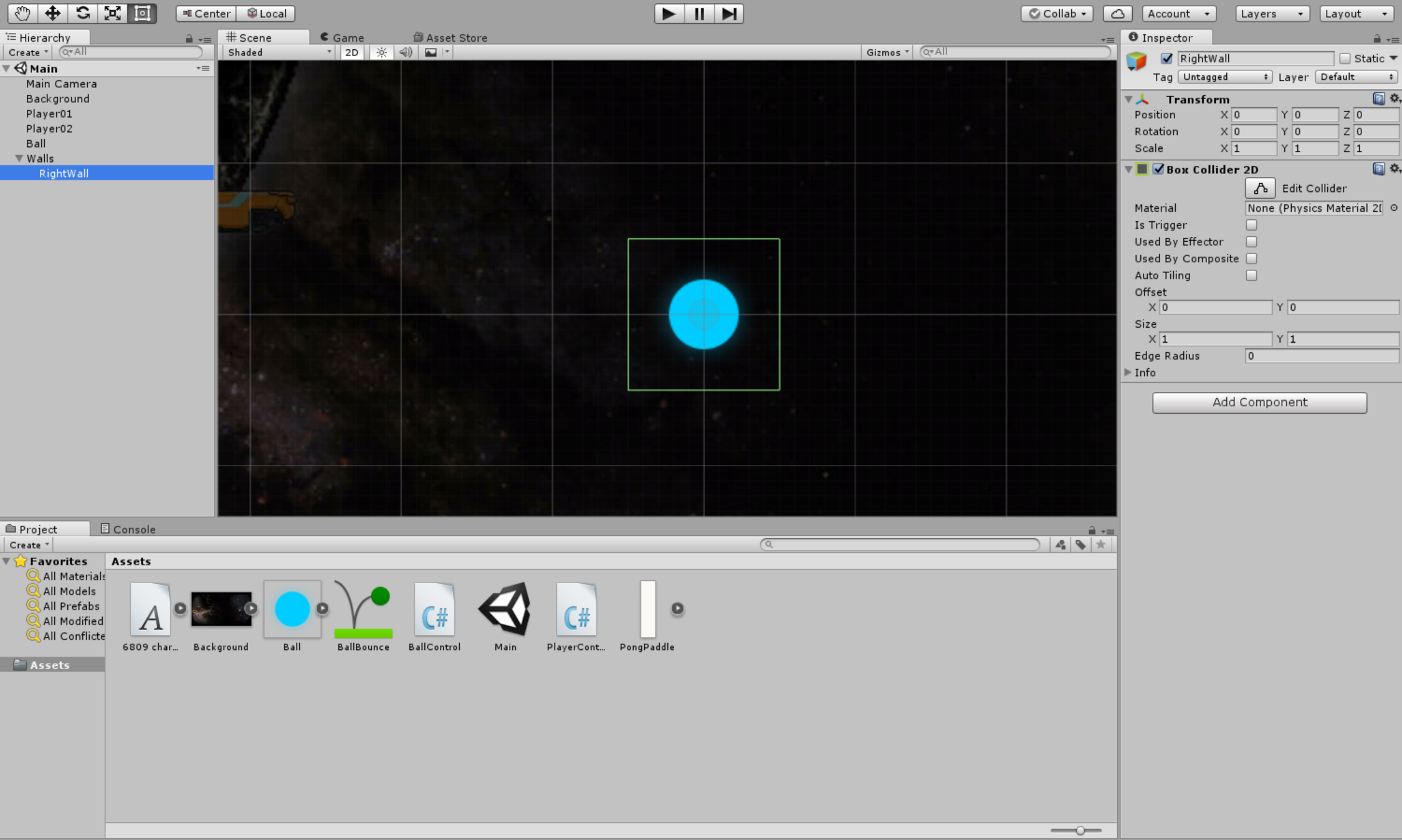Select the Rect Transform tool

[x=142, y=13]
